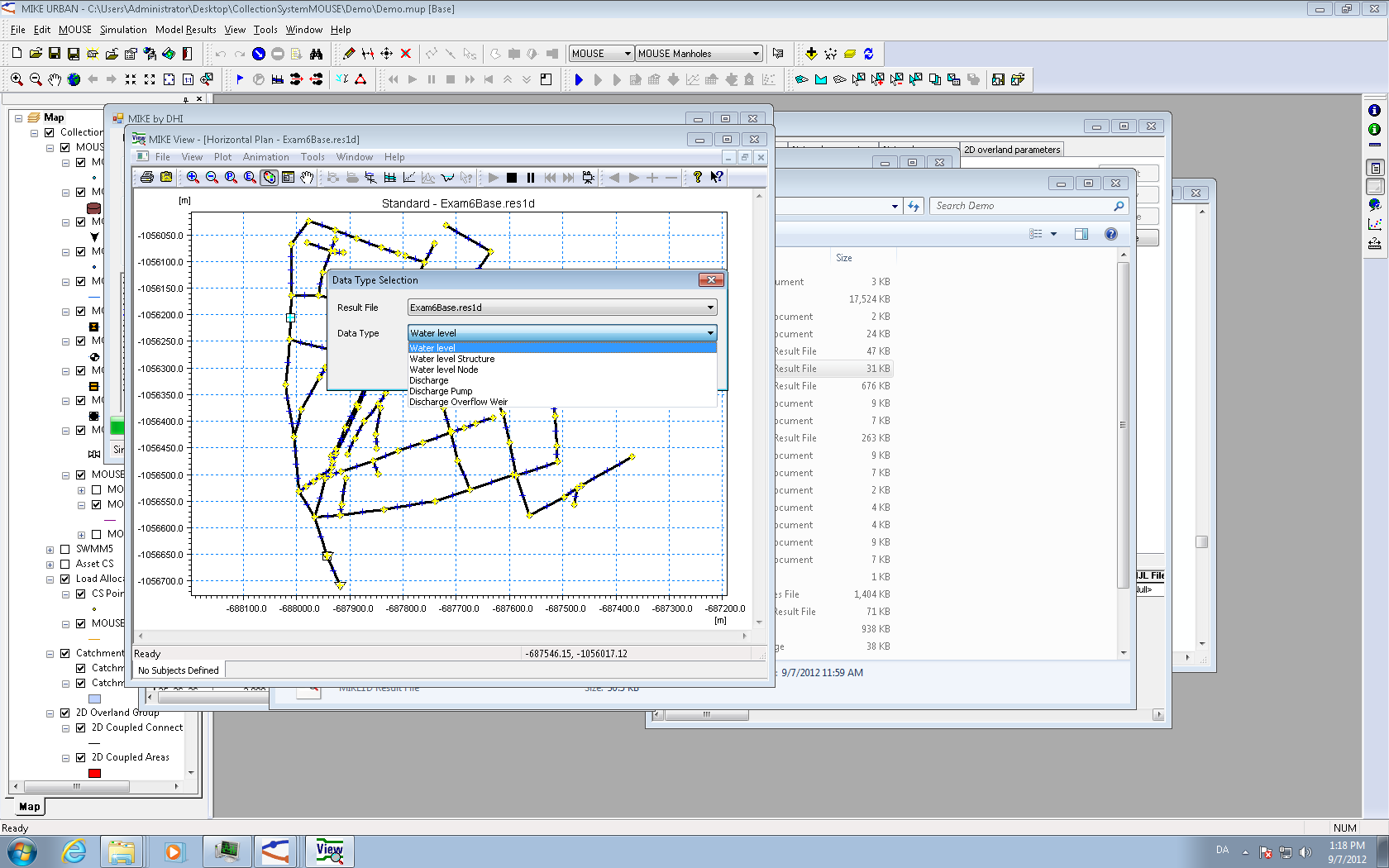Click the blue run simulation arrow
1389x868 pixels.
(579, 79)
